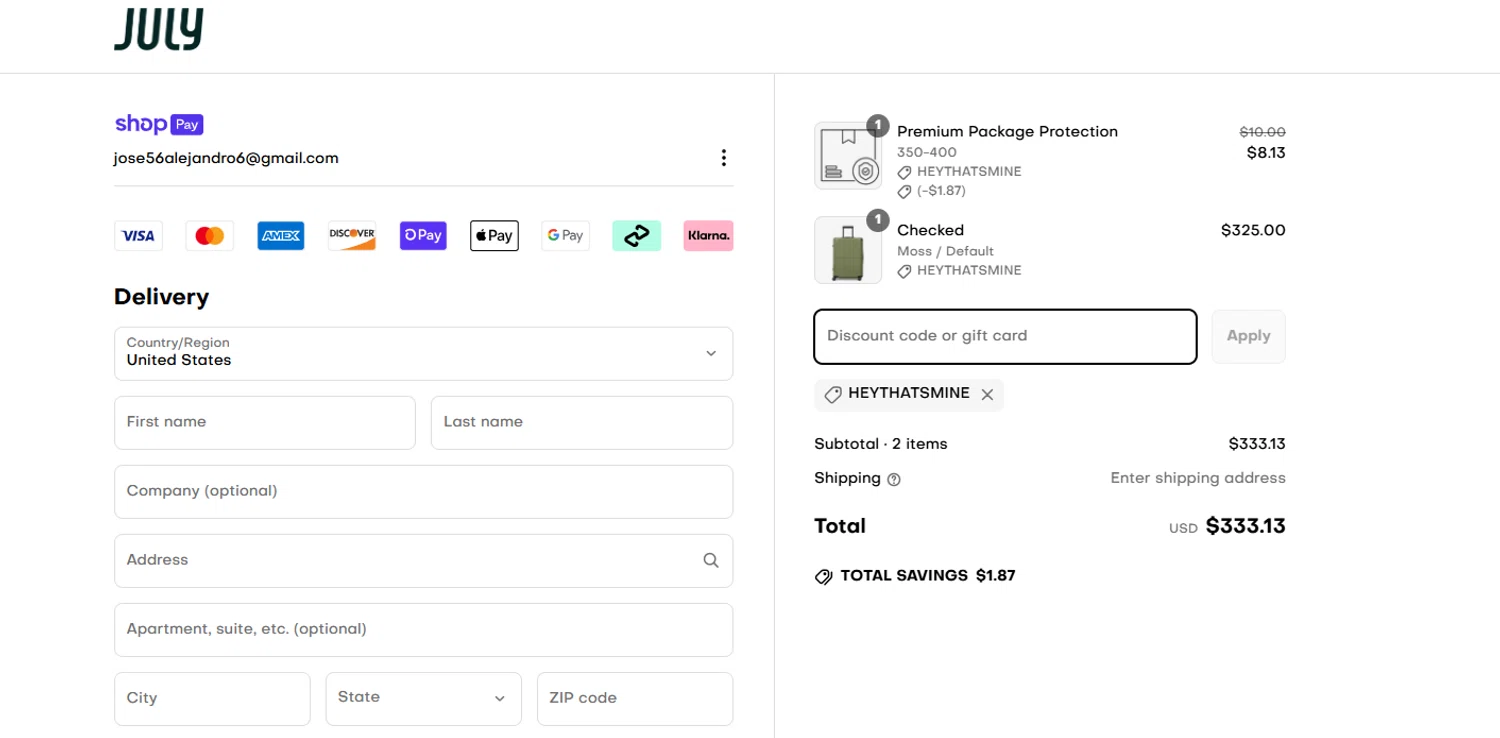This screenshot has width=1500, height=738.
Task: Click the Mastercard payment icon
Action: tap(210, 236)
